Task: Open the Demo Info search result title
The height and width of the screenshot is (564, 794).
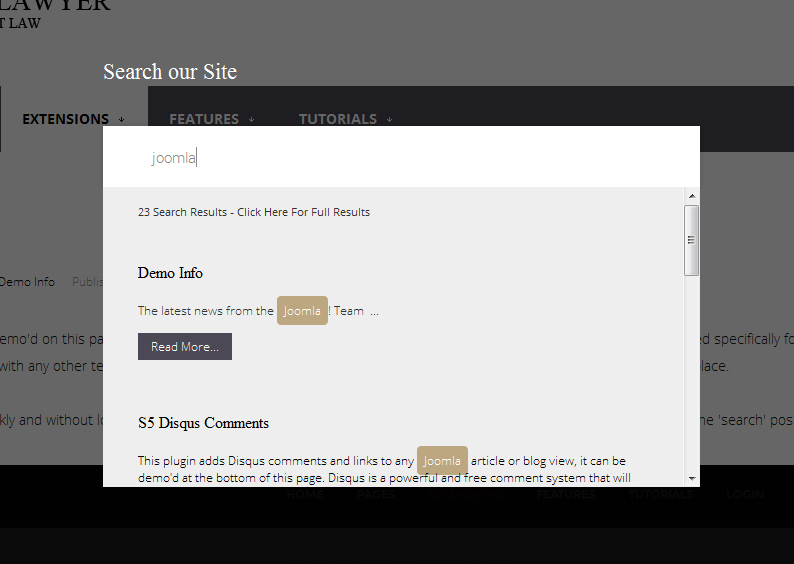Action: [170, 273]
